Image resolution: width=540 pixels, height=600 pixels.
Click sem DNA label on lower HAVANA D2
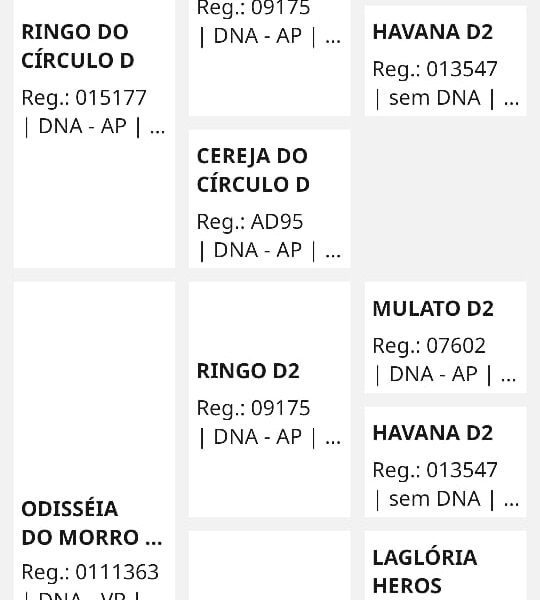pos(435,499)
